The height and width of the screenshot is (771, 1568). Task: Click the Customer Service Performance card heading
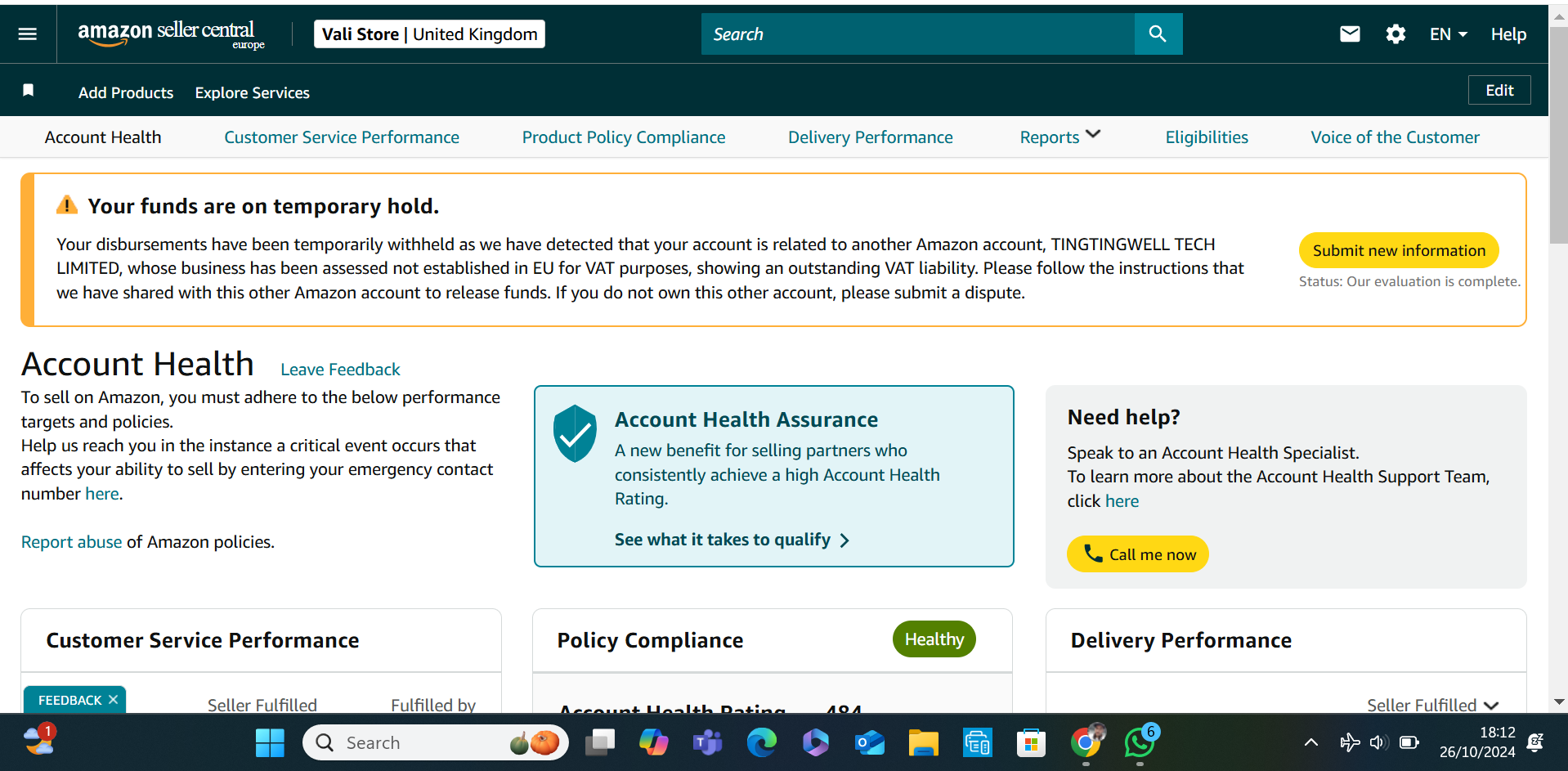[x=202, y=640]
